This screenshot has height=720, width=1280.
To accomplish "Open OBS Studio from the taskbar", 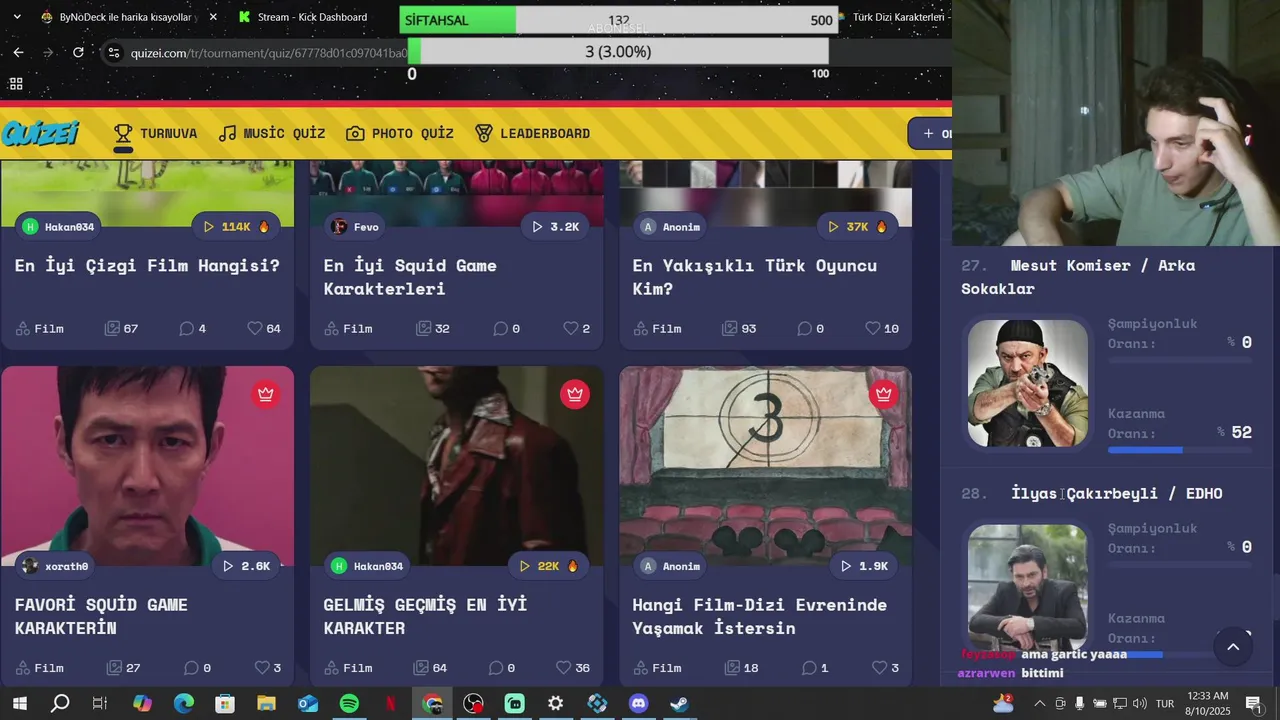I will pyautogui.click(x=473, y=703).
